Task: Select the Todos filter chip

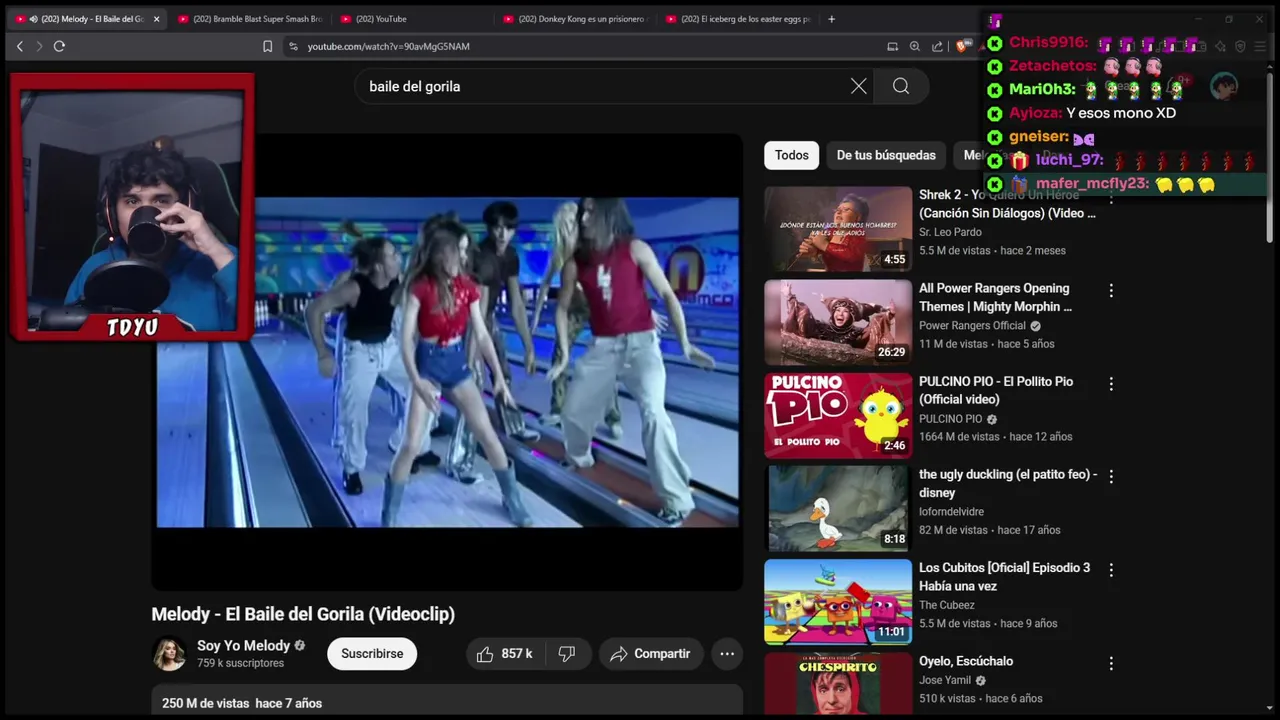Action: tap(791, 155)
